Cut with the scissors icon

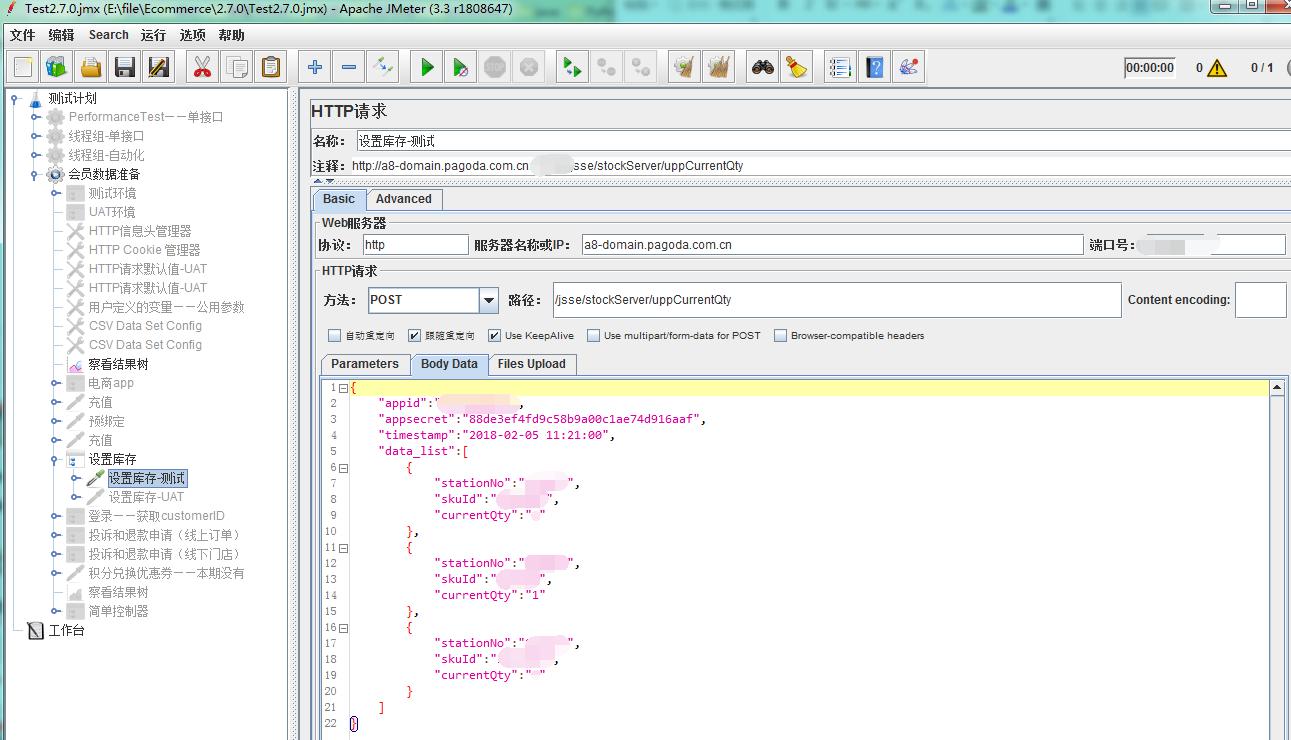click(202, 67)
